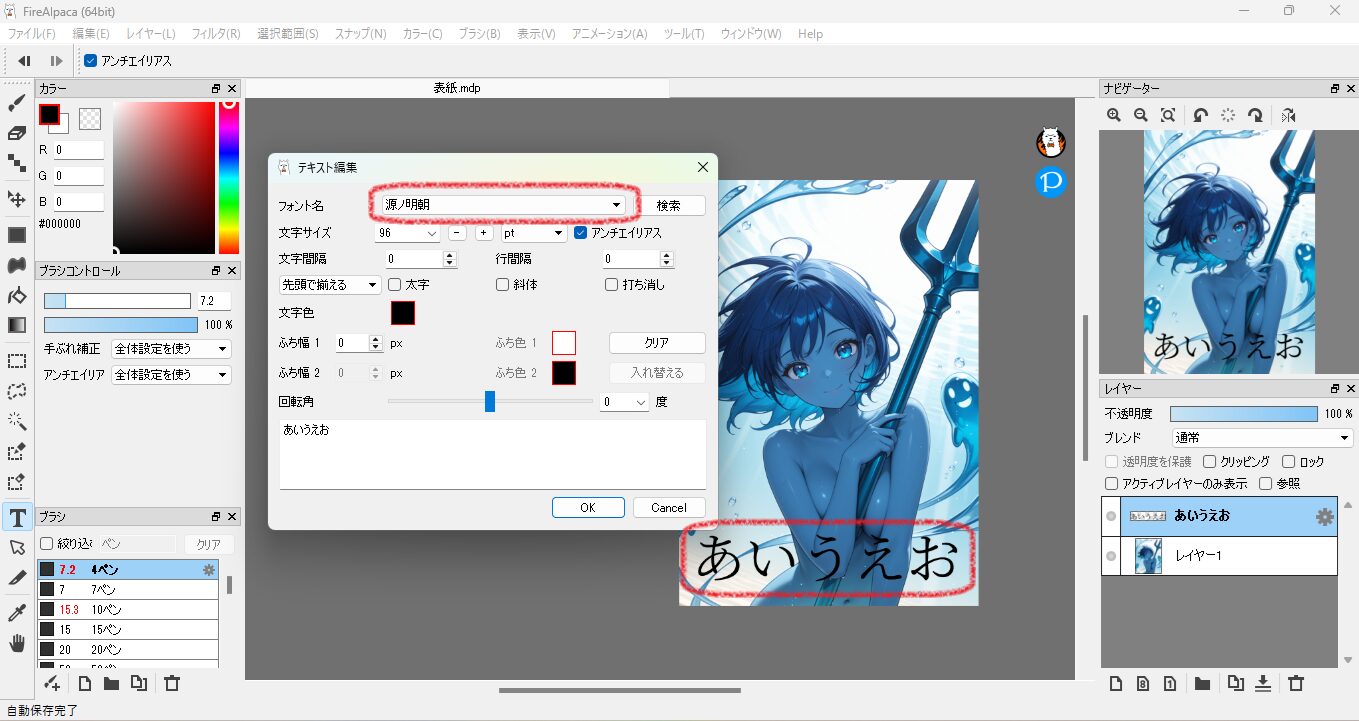The image size is (1359, 721).
Task: Open the レイヤー(L) menu
Action: pos(150,34)
